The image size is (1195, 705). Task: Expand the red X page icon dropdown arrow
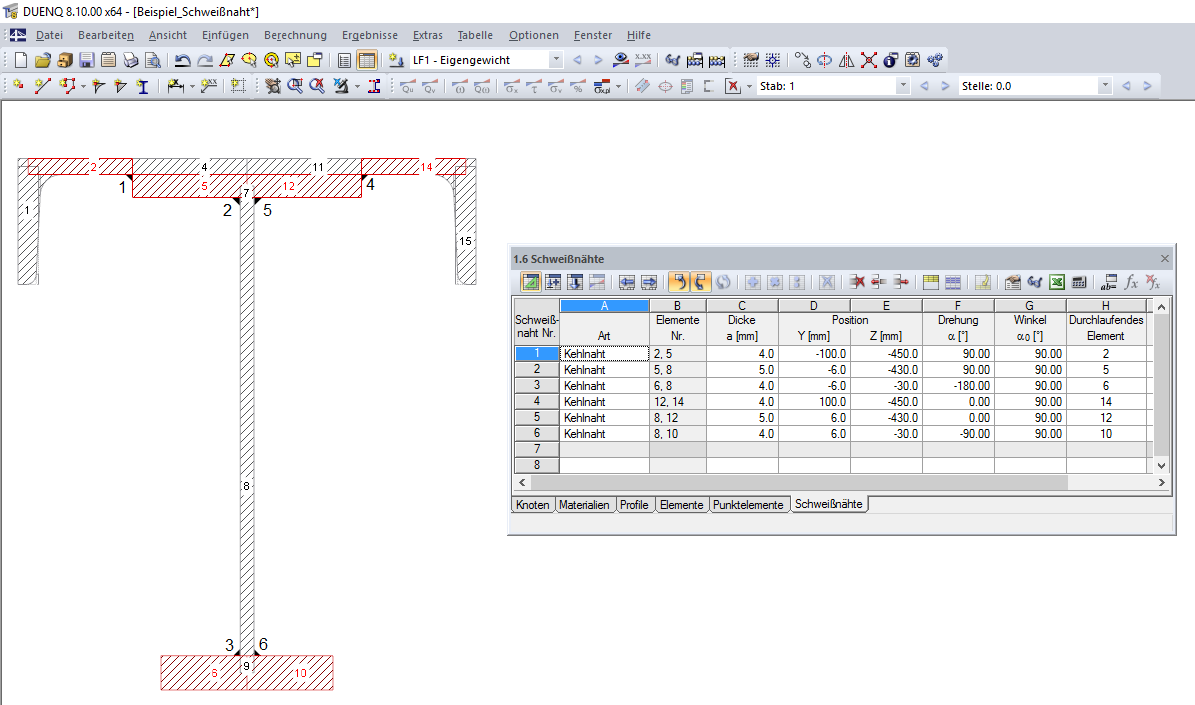tap(749, 86)
